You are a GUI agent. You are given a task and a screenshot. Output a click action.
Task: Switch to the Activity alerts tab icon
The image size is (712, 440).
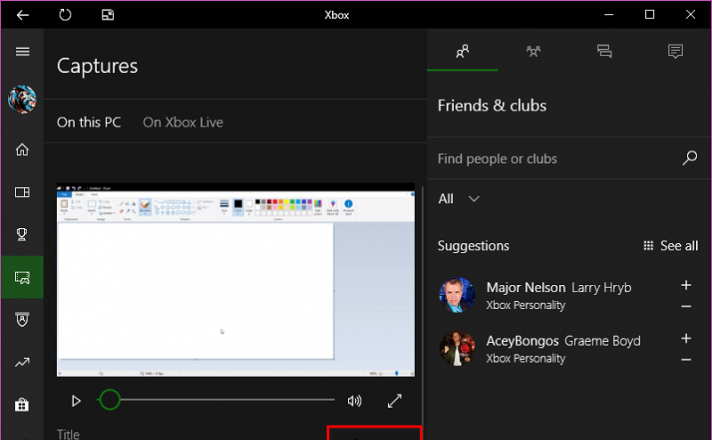pyautogui.click(x=675, y=51)
